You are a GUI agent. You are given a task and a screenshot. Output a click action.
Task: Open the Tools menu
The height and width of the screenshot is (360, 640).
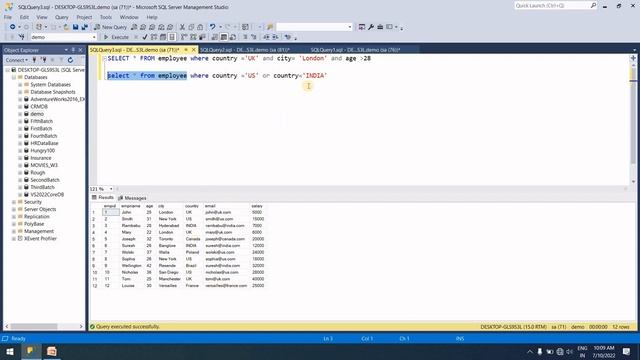coord(106,17)
